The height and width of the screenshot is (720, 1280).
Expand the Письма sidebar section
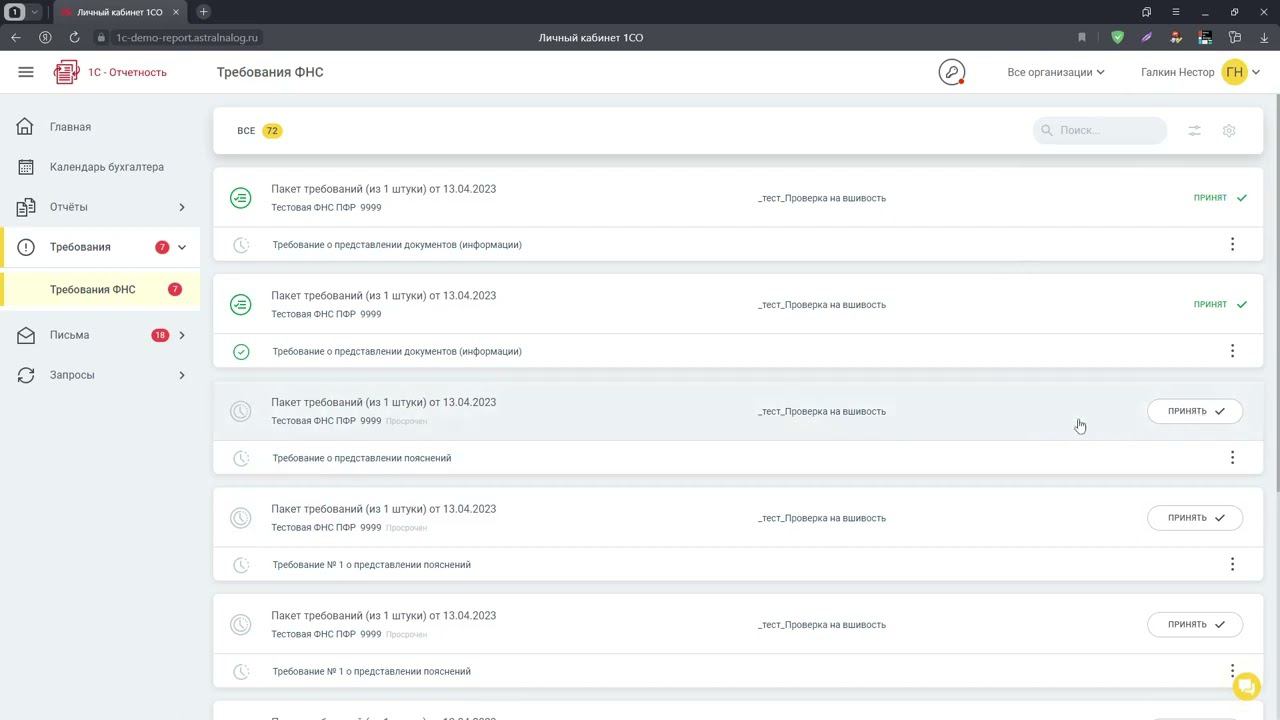[x=181, y=335]
